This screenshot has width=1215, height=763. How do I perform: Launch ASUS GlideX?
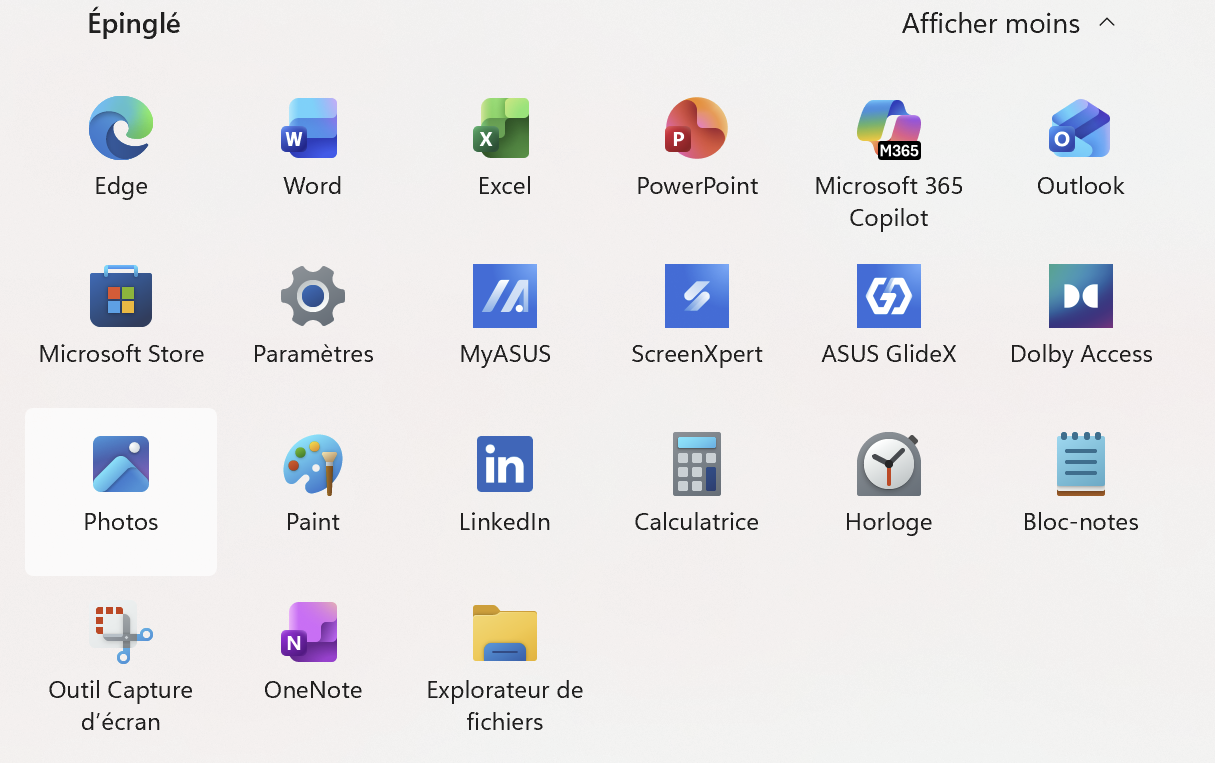pyautogui.click(x=889, y=296)
